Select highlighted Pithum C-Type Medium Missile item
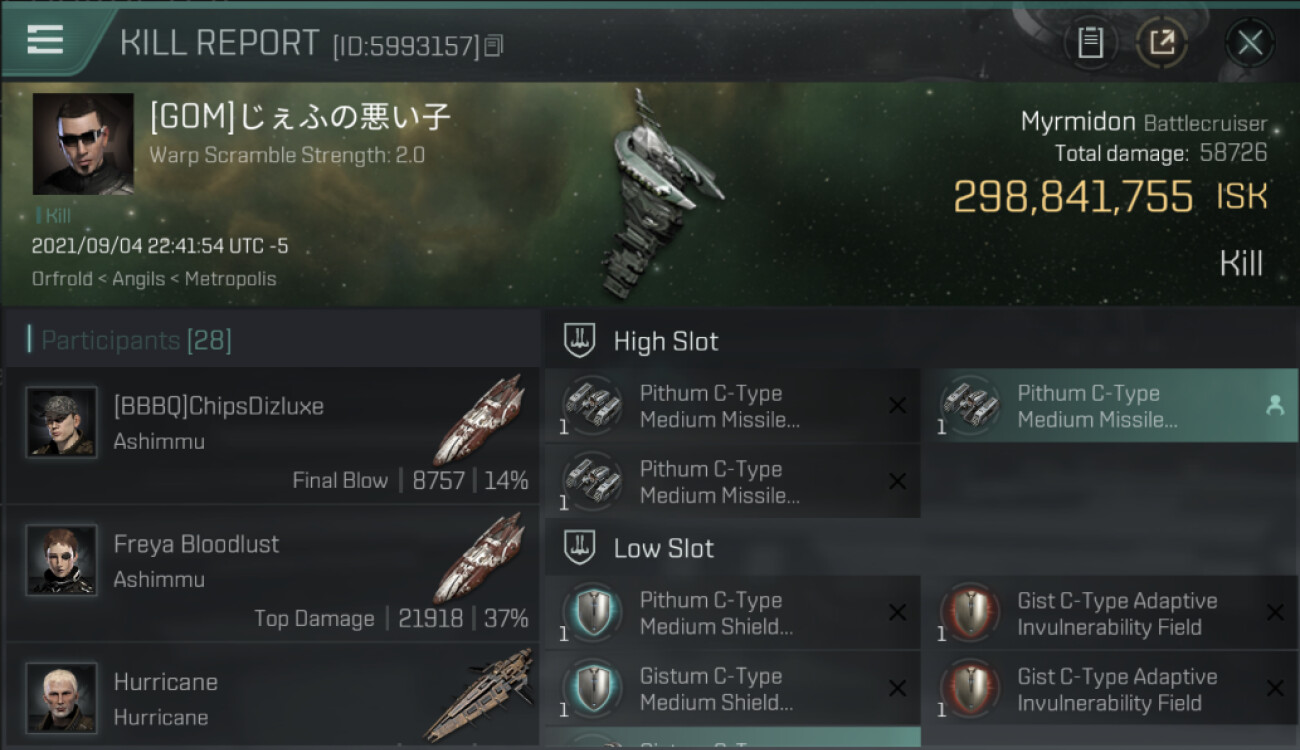The width and height of the screenshot is (1300, 750). point(1116,406)
